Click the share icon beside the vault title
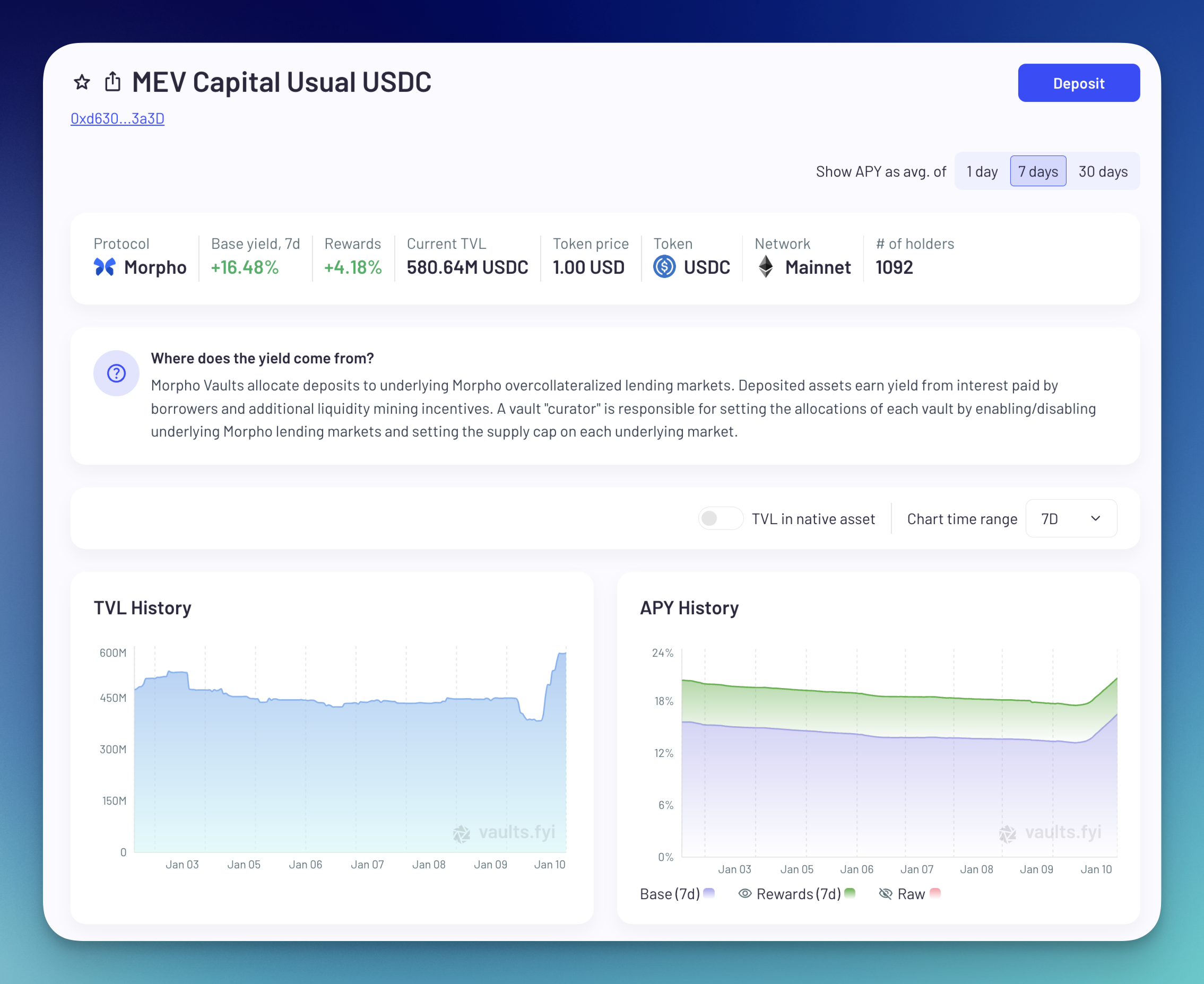Viewport: 1204px width, 984px height. click(113, 82)
